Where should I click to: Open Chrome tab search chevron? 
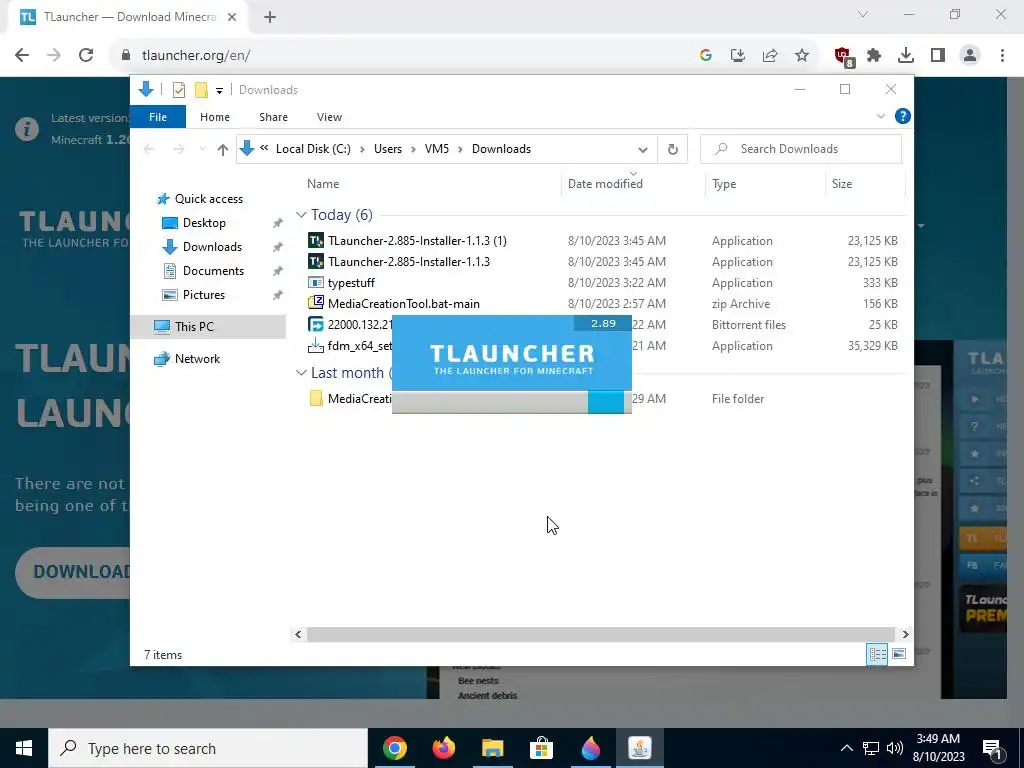click(863, 14)
